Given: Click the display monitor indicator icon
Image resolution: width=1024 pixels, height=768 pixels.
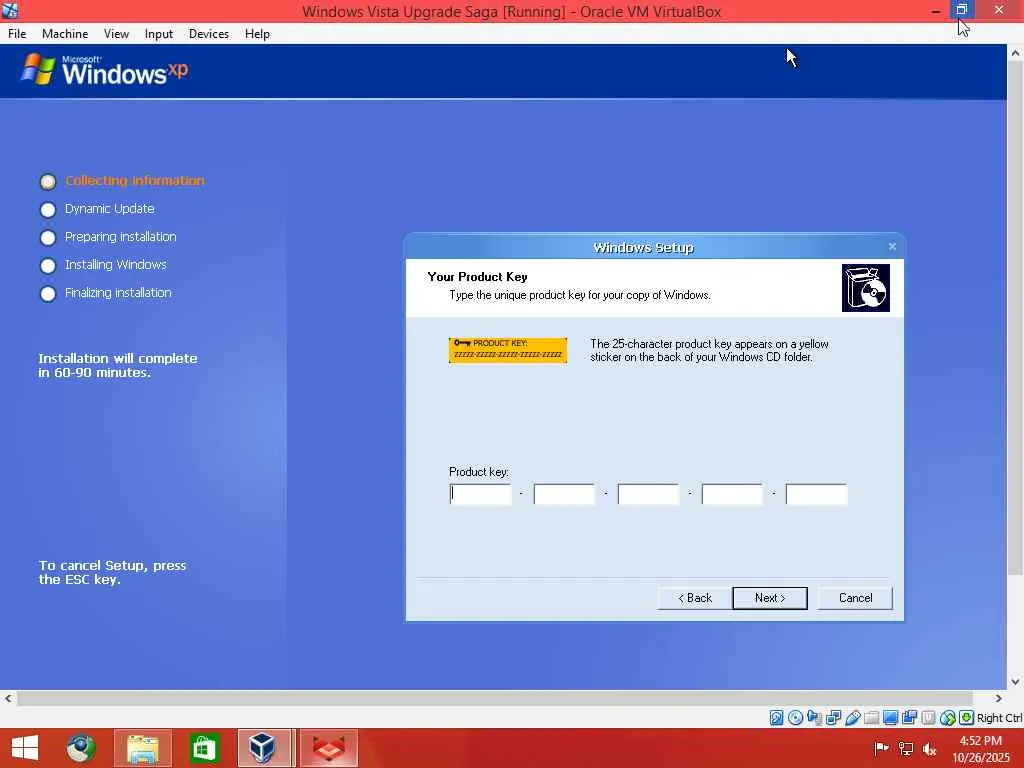Looking at the screenshot, I should pos(890,718).
